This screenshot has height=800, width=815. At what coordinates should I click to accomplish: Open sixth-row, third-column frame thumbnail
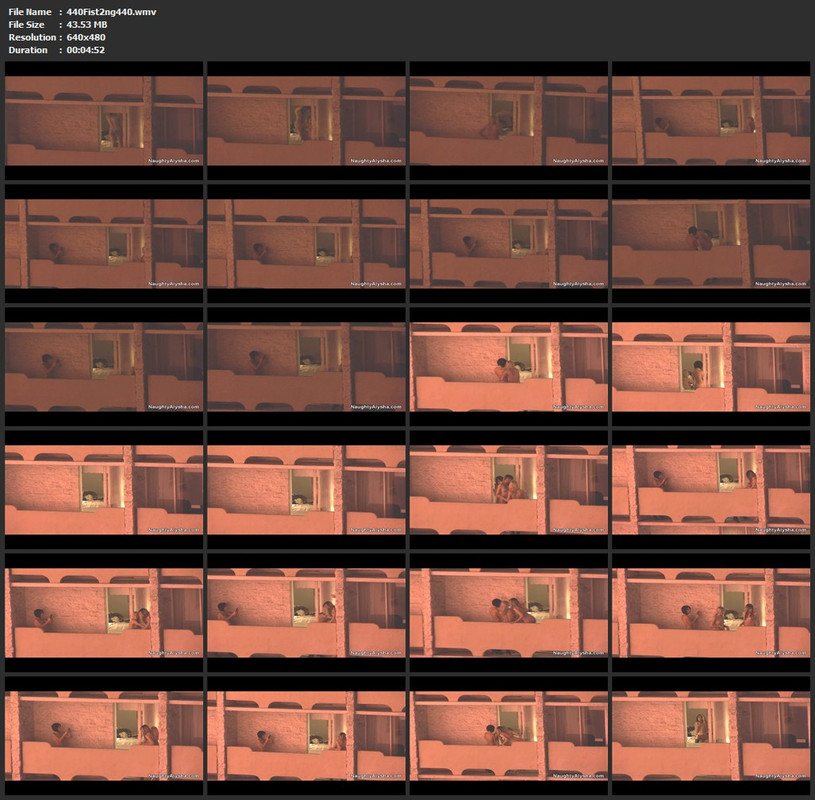pyautogui.click(x=509, y=736)
